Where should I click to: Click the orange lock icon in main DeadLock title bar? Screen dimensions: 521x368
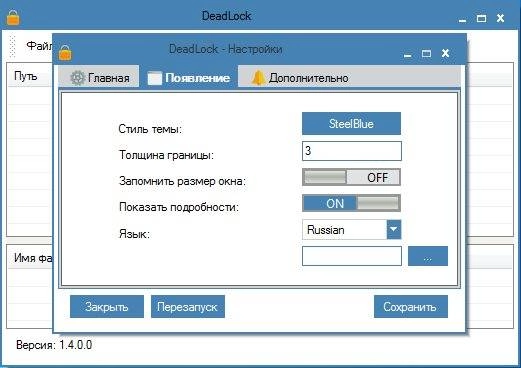click(x=13, y=17)
